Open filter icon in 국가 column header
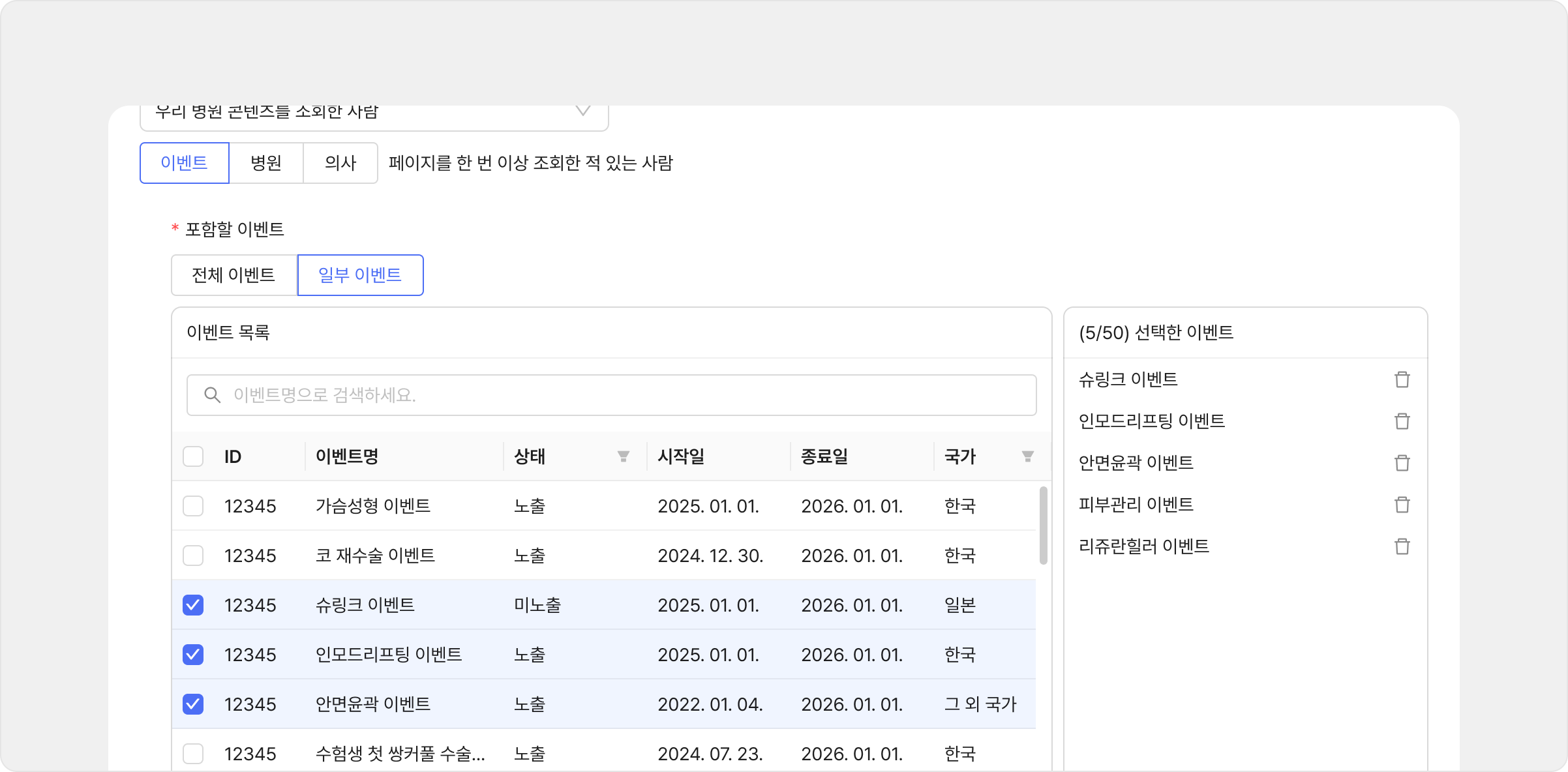The height and width of the screenshot is (772, 1568). coord(1027,456)
